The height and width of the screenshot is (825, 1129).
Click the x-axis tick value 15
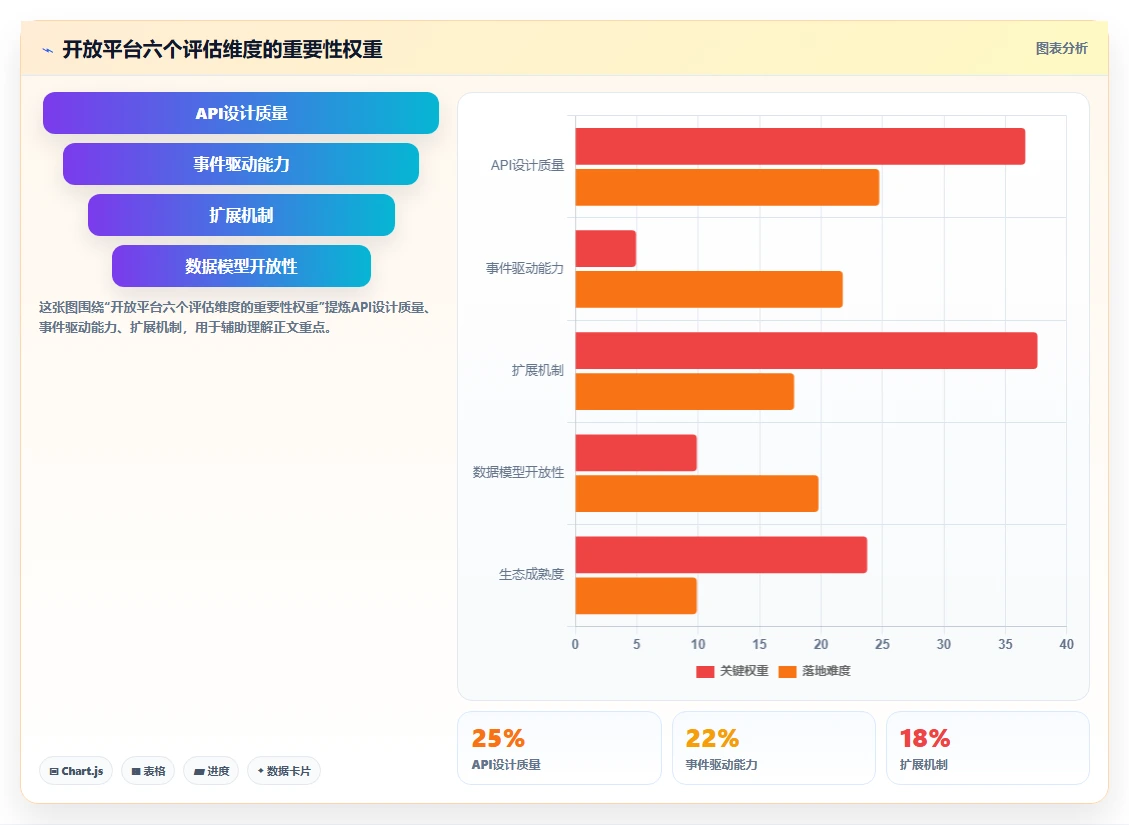click(760, 644)
